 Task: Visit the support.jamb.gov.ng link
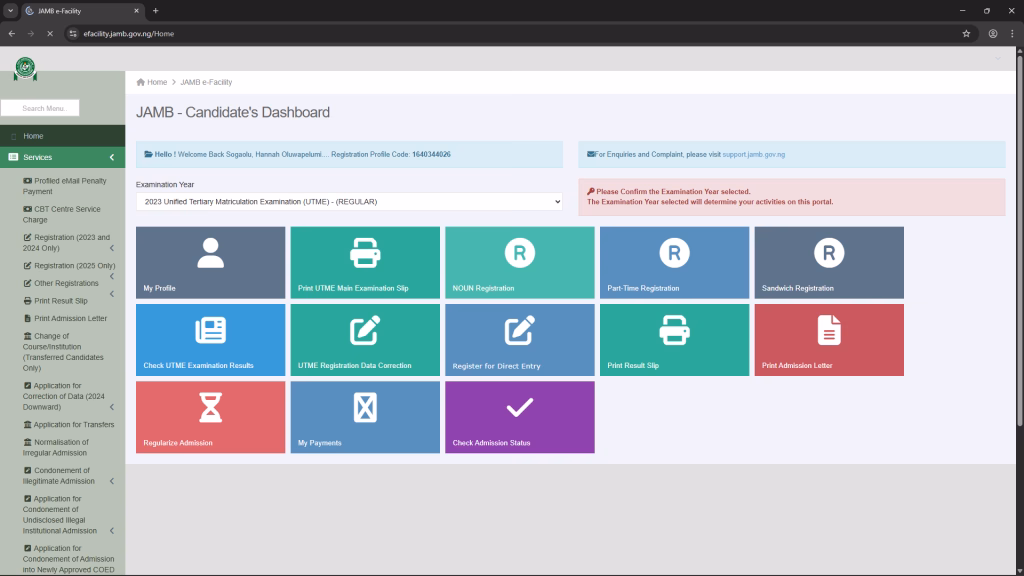click(753, 155)
